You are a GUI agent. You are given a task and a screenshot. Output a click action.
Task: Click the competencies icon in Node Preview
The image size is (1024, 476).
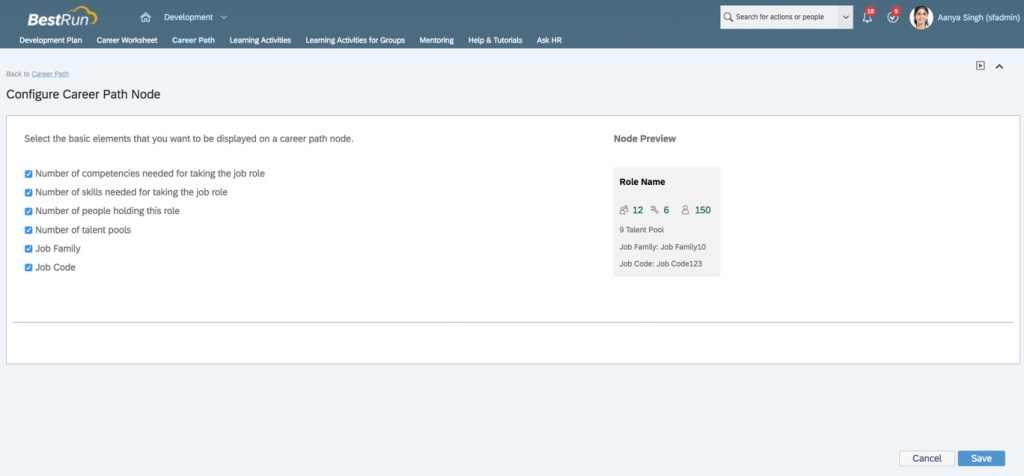[624, 210]
